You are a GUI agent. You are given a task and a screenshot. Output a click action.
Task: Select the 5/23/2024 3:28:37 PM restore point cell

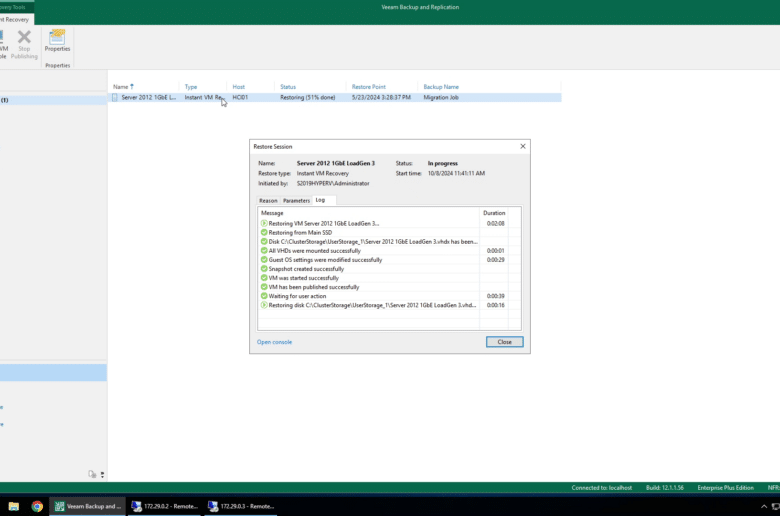tap(381, 98)
